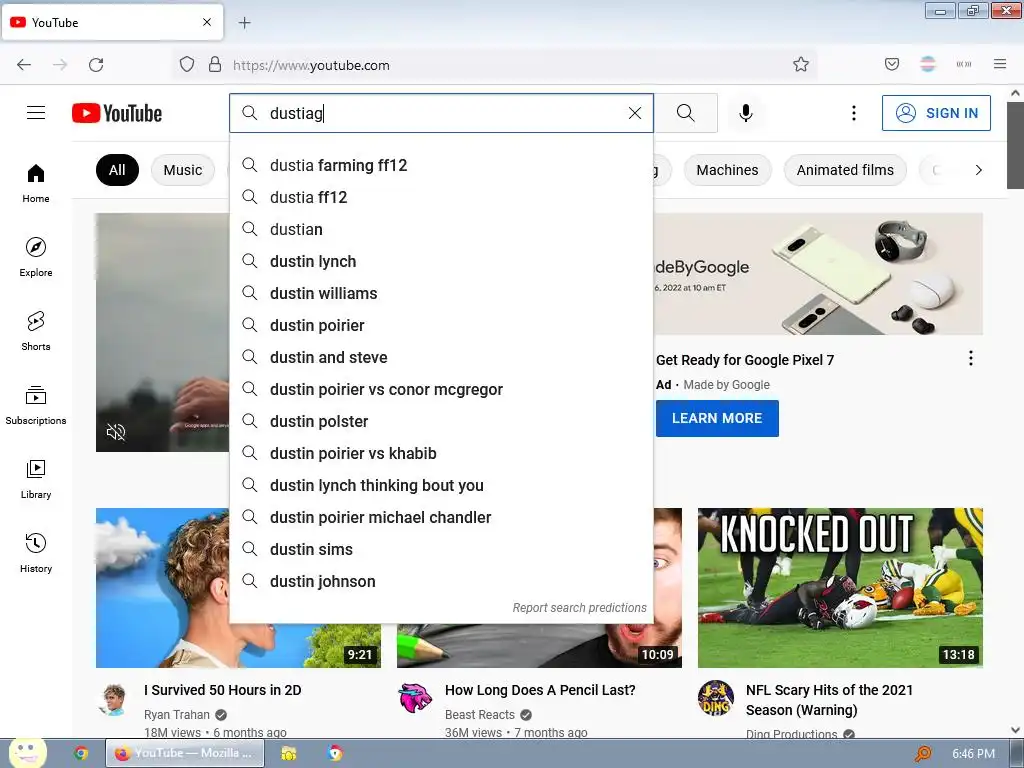Open Library in the sidebar
Image resolution: width=1024 pixels, height=768 pixels.
pyautogui.click(x=36, y=479)
